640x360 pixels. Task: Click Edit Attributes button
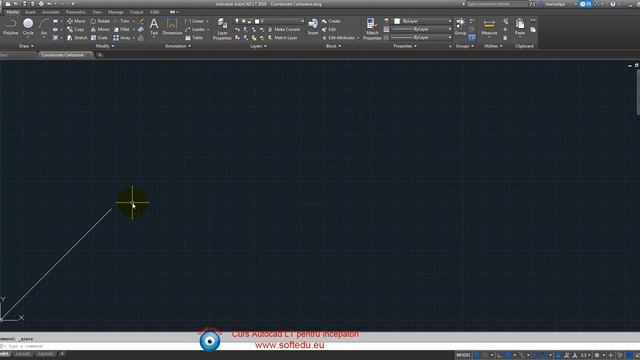click(x=341, y=38)
